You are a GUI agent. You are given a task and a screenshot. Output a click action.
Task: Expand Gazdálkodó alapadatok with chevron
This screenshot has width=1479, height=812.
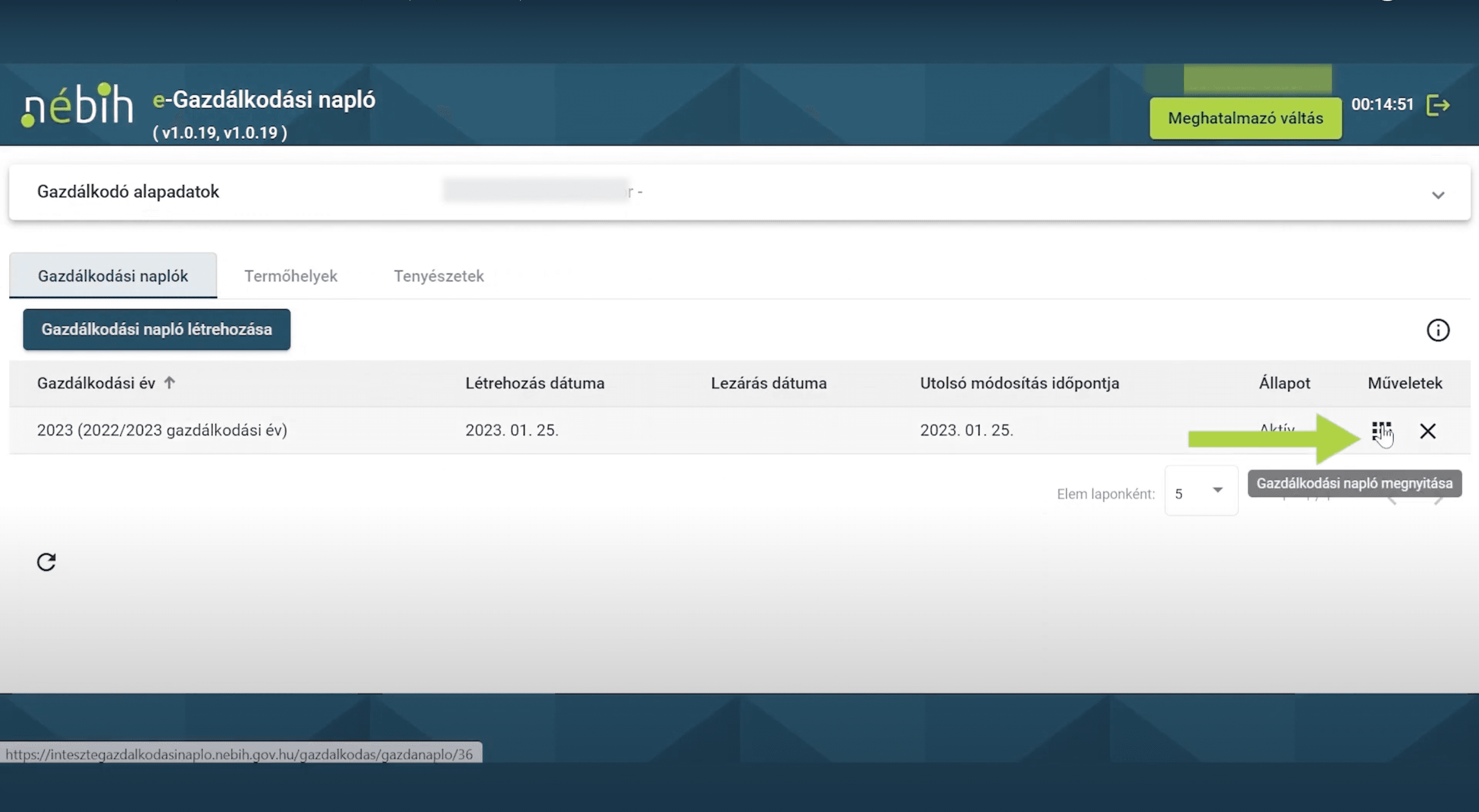point(1437,195)
